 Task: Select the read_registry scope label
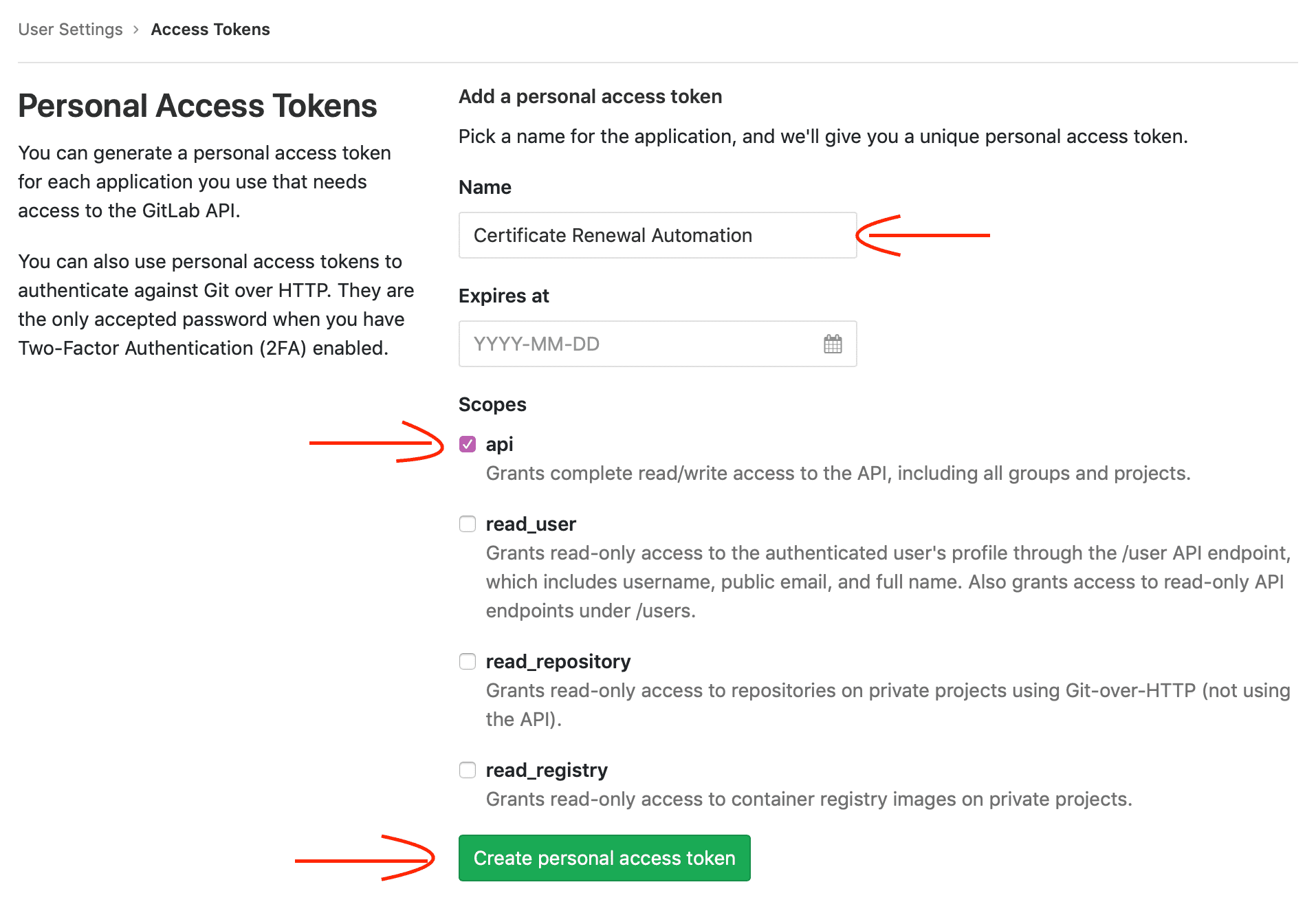pos(546,770)
